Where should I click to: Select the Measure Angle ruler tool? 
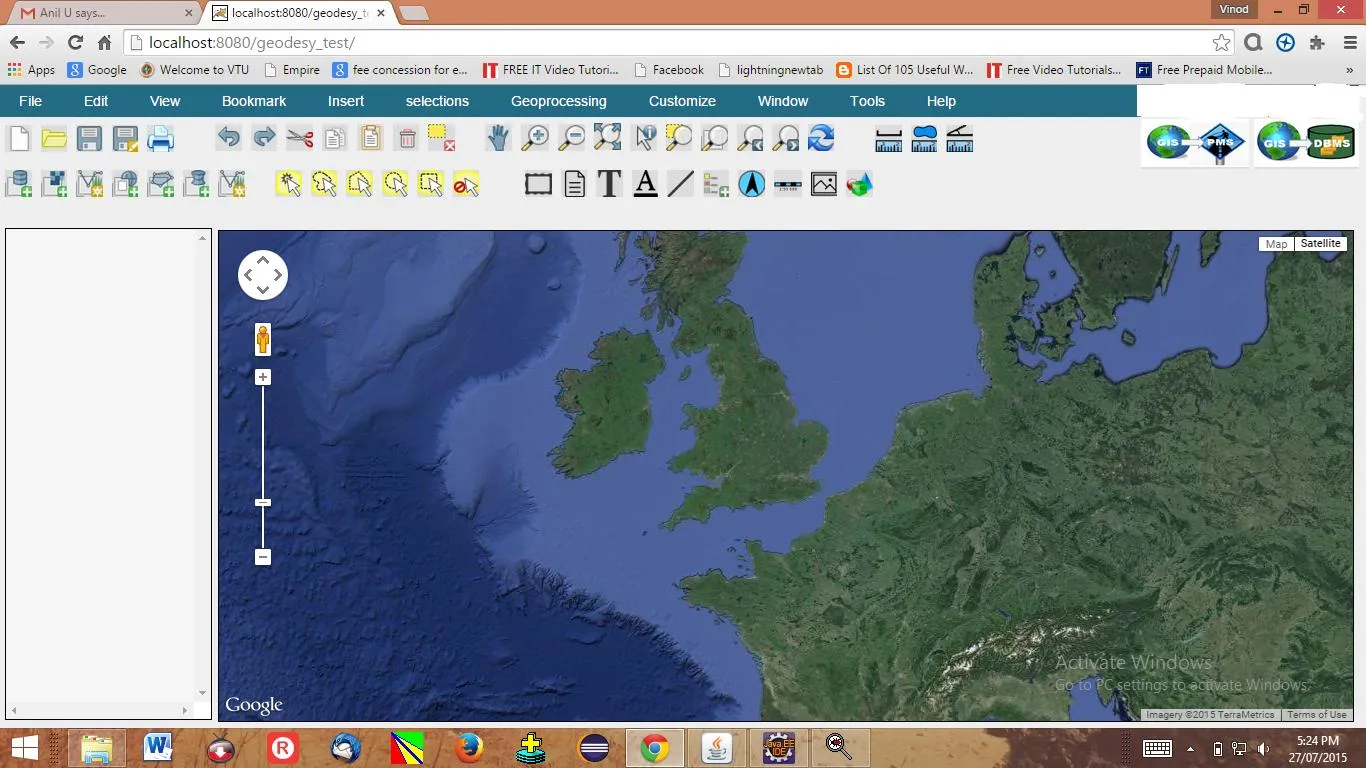959,138
